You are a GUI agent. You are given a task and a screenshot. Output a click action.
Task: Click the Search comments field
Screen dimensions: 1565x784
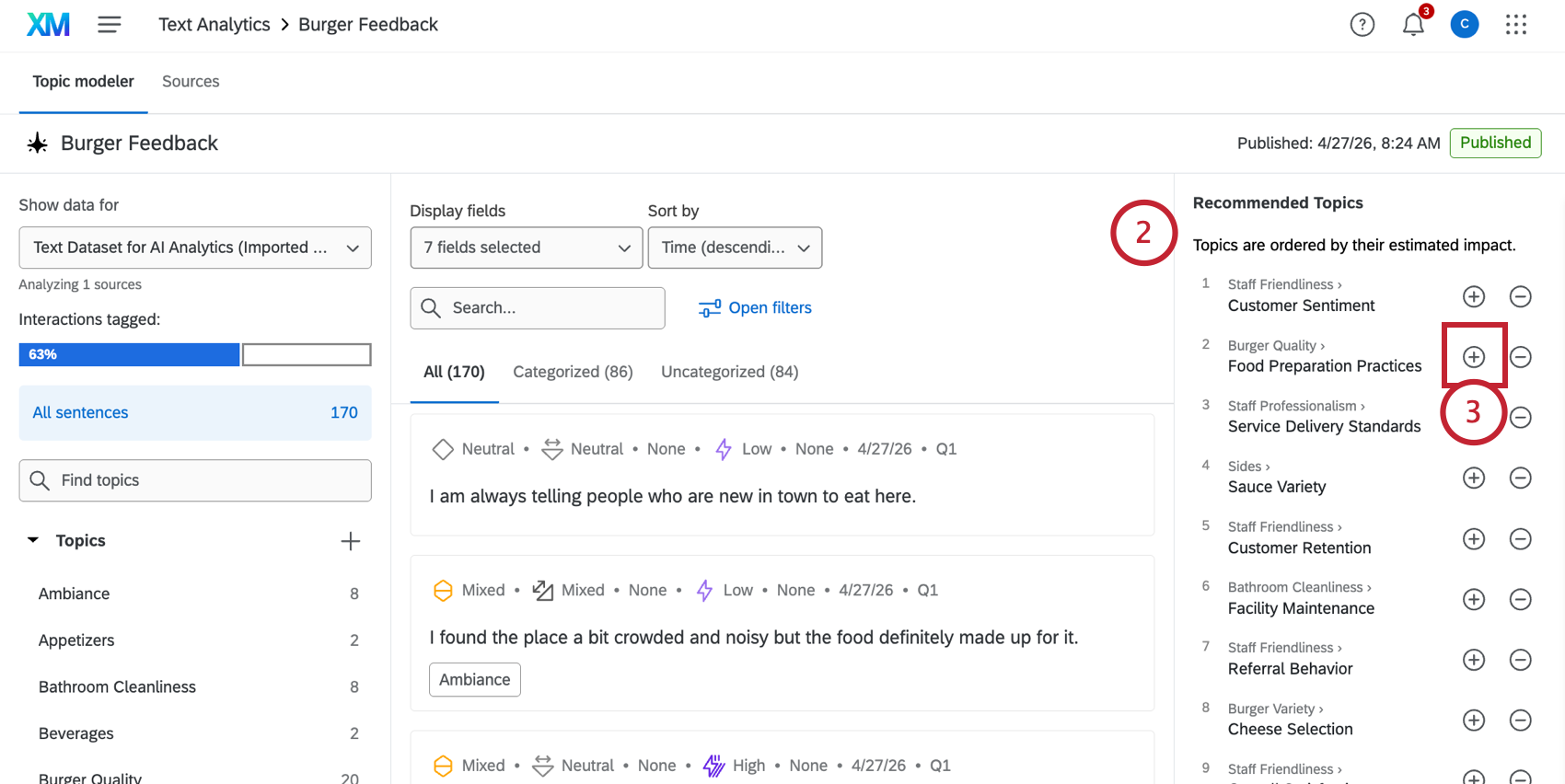[x=538, y=307]
